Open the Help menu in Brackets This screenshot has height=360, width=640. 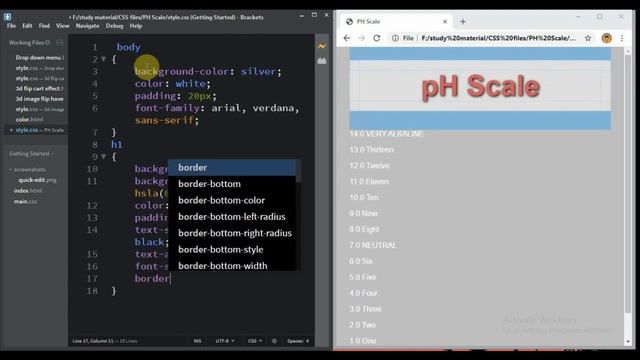[x=136, y=26]
